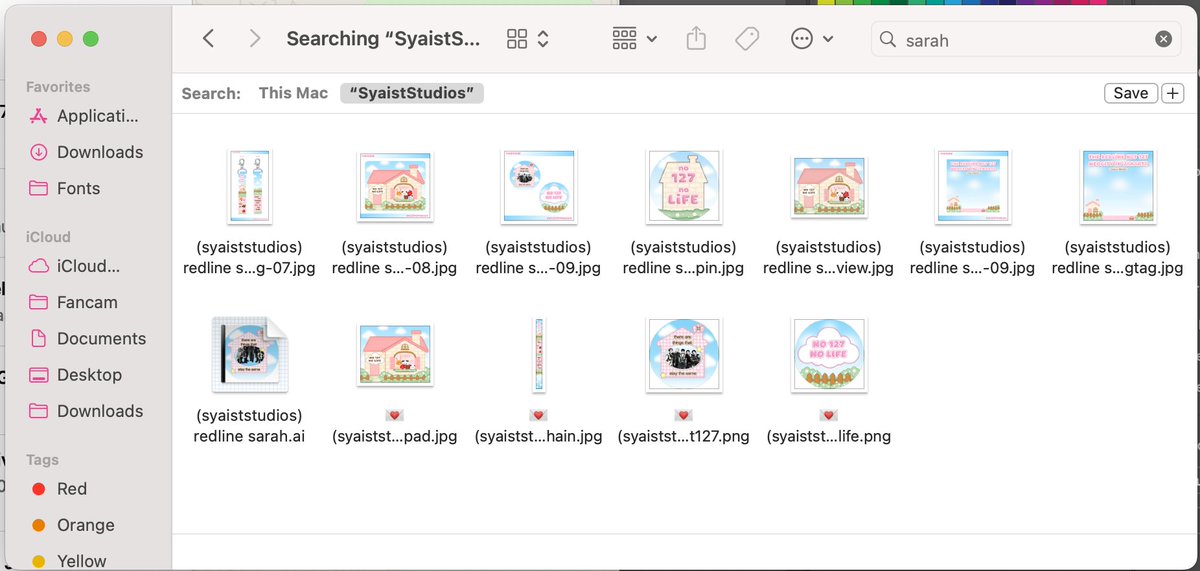Select the (syaistst...life.png thumbnail
Image resolution: width=1200 pixels, height=571 pixels.
[829, 354]
